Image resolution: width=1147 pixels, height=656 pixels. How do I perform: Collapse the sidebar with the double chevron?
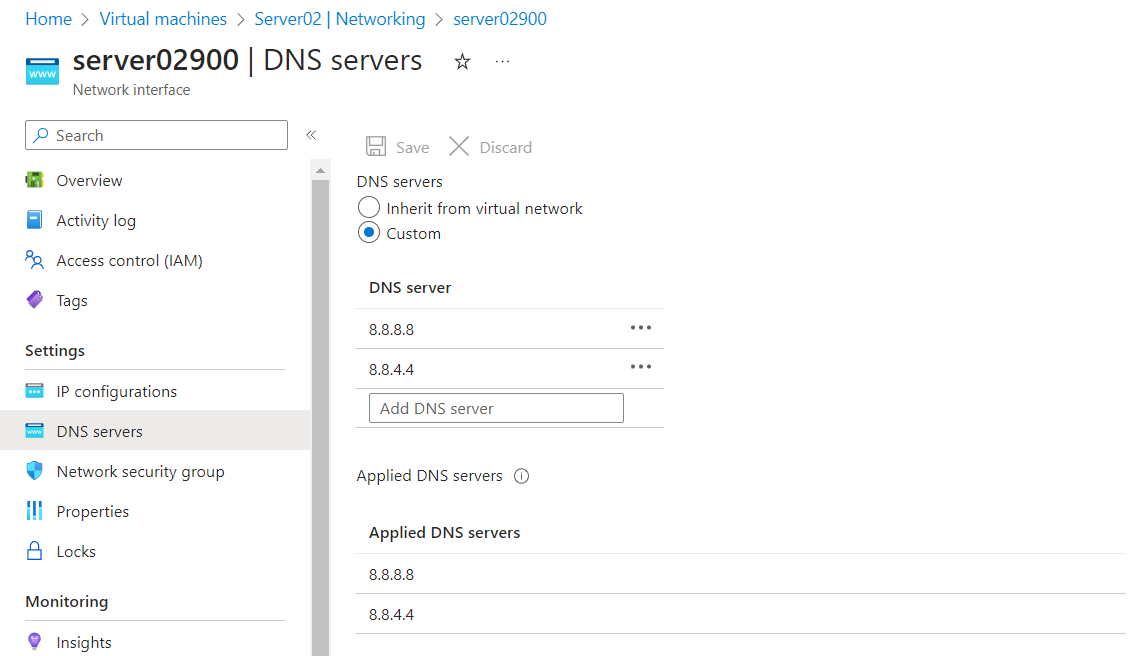click(311, 134)
